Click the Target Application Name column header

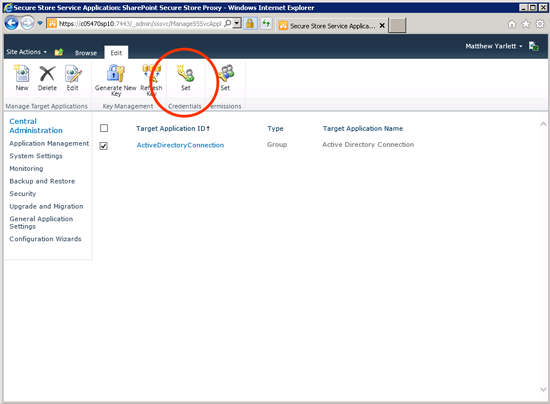[363, 128]
